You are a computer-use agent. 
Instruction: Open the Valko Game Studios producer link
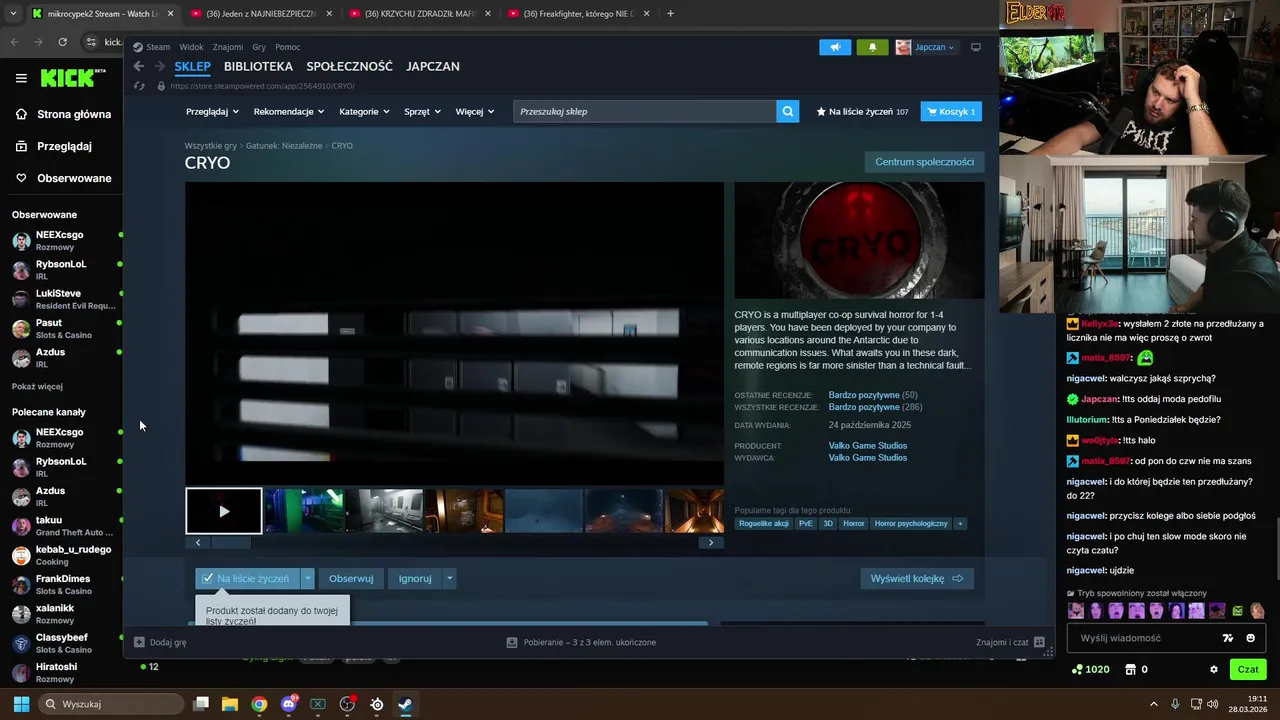pyautogui.click(x=867, y=446)
